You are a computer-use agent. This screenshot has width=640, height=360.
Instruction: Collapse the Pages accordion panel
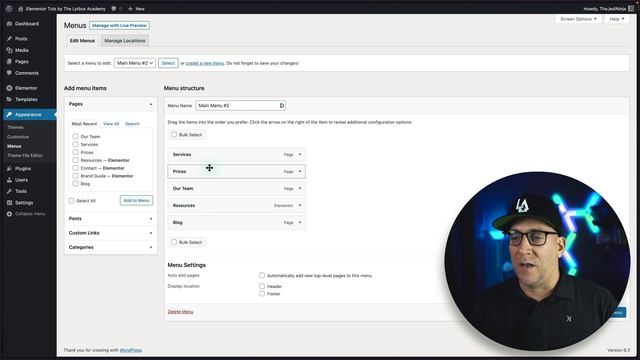click(151, 104)
